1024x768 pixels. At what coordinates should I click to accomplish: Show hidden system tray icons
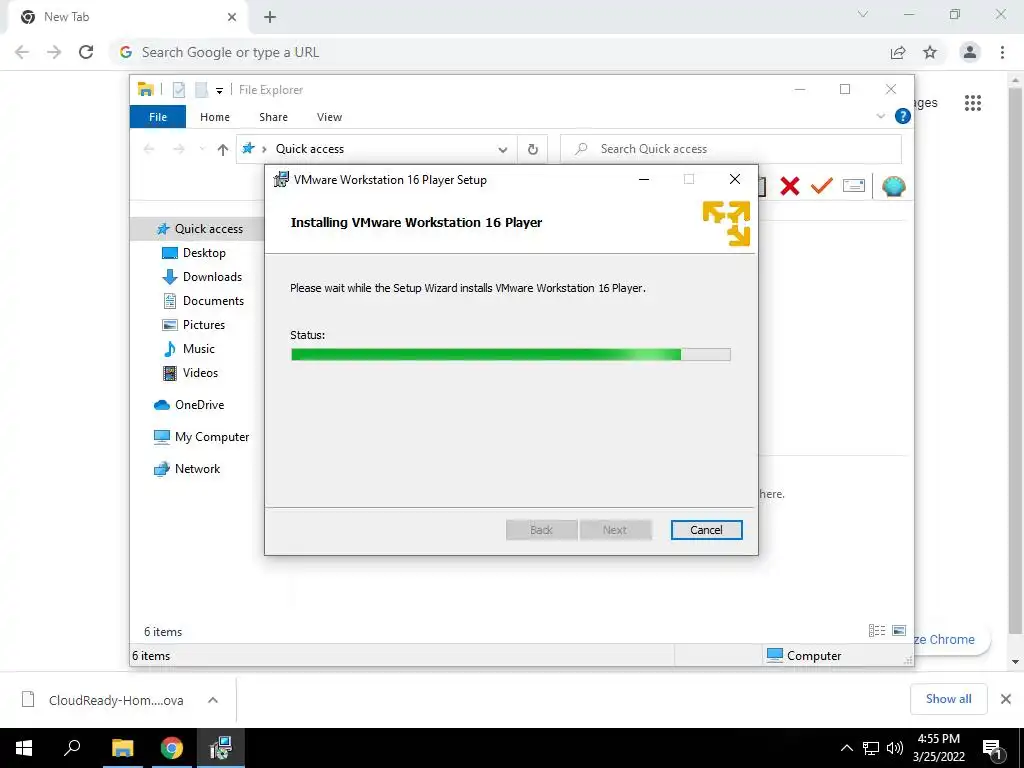click(x=846, y=748)
